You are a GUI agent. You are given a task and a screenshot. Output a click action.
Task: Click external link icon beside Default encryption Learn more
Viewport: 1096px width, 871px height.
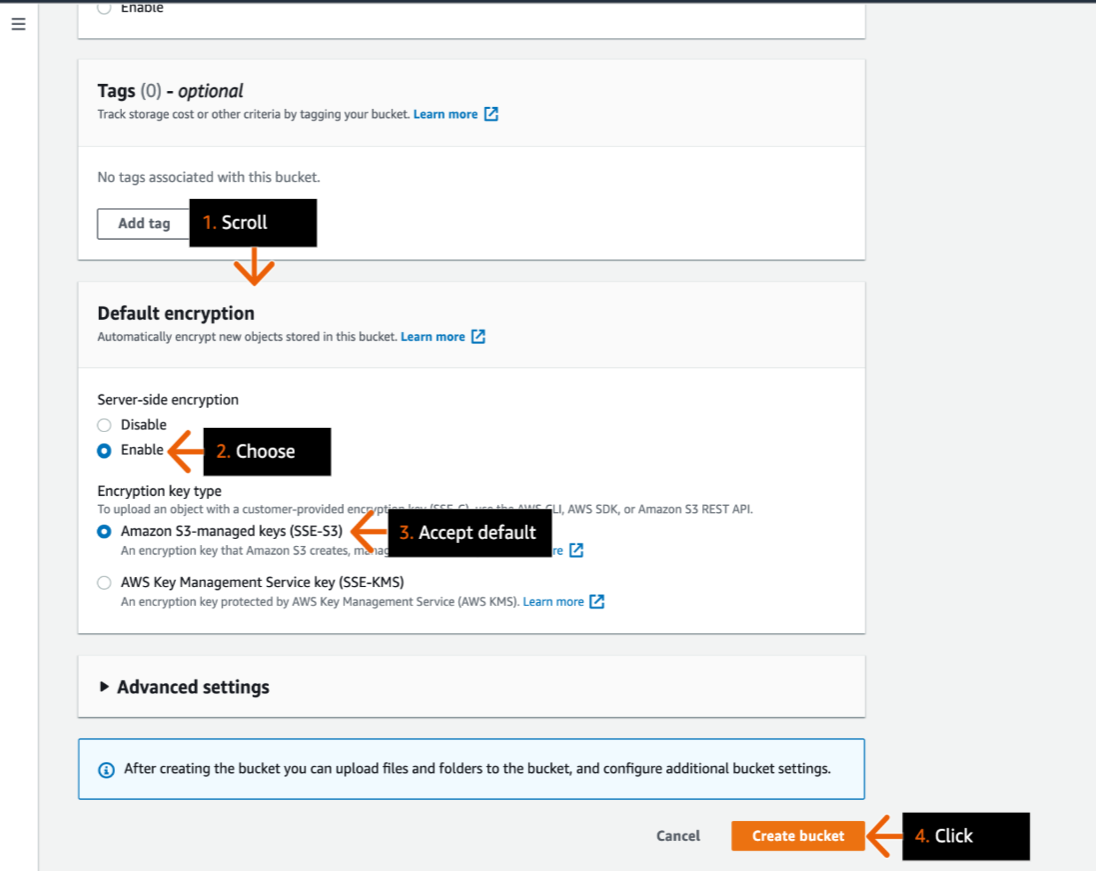click(x=479, y=336)
